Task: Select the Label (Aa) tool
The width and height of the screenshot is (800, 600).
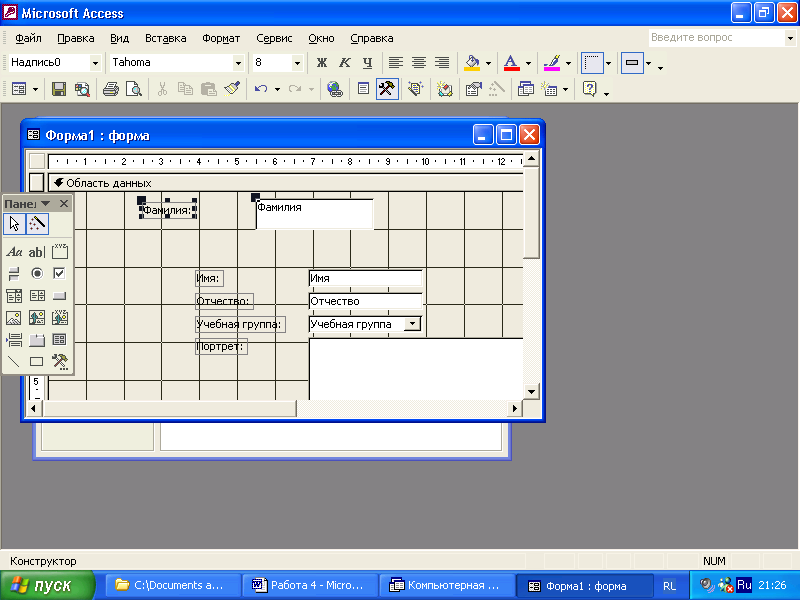Action: point(14,252)
